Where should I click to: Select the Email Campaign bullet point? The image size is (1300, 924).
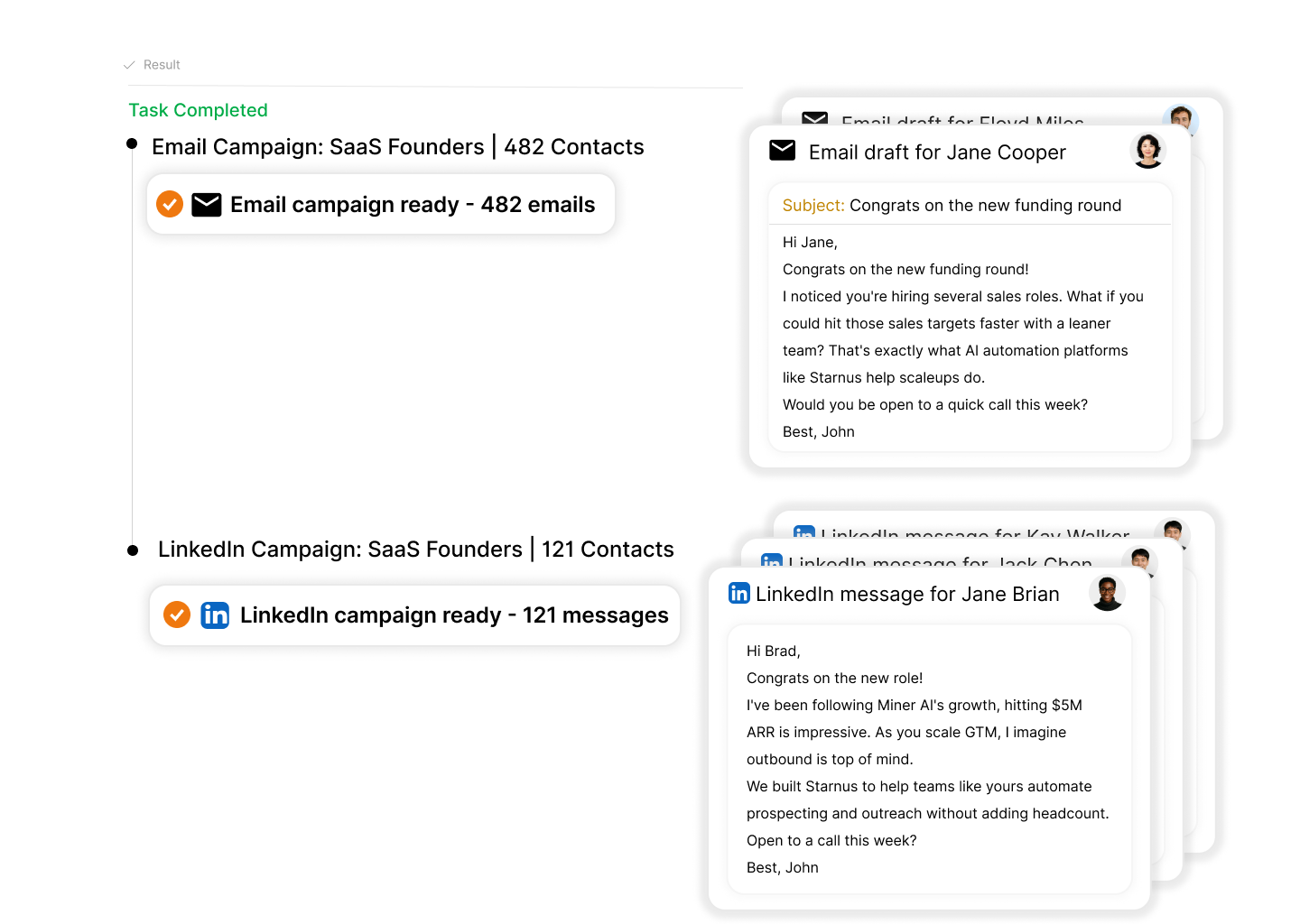click(133, 144)
